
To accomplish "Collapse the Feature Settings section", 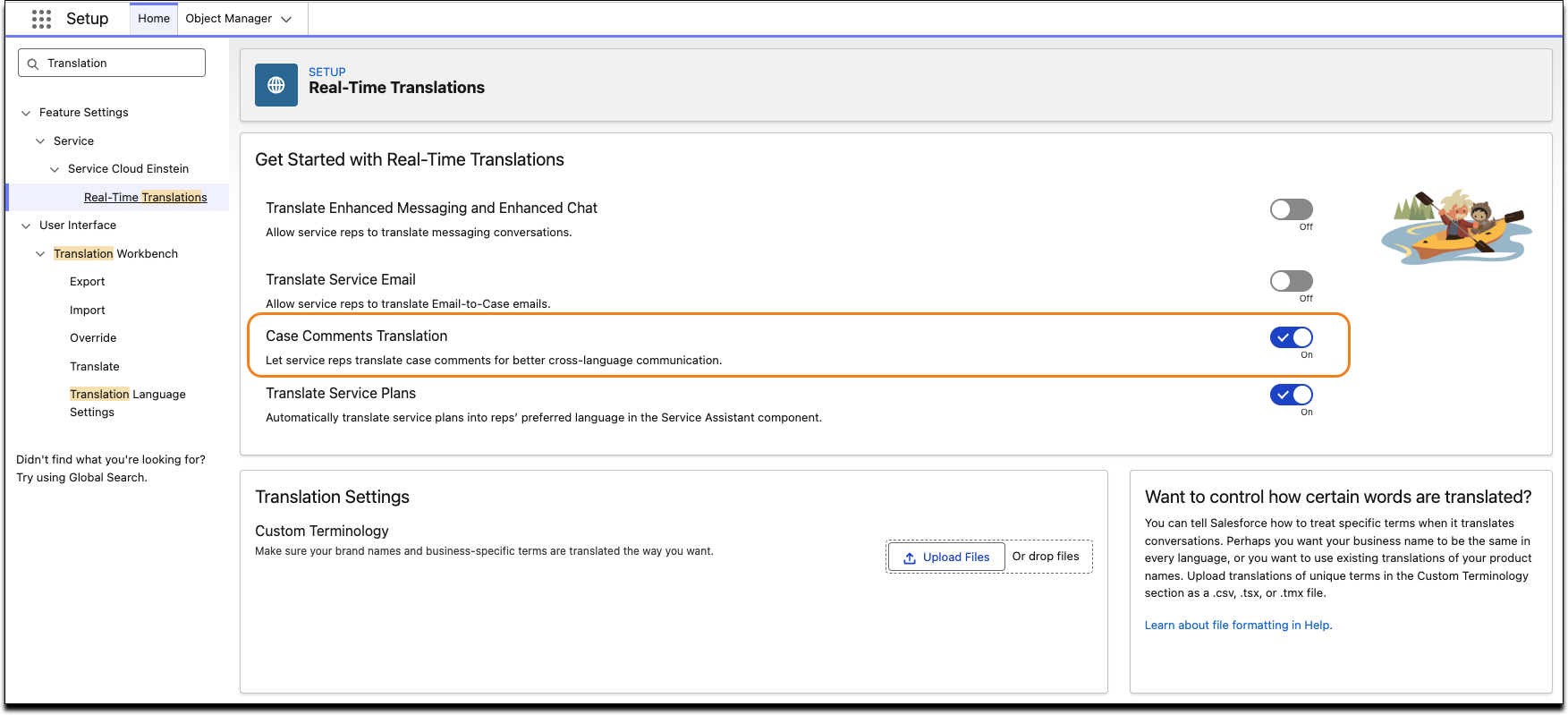I will tap(26, 113).
